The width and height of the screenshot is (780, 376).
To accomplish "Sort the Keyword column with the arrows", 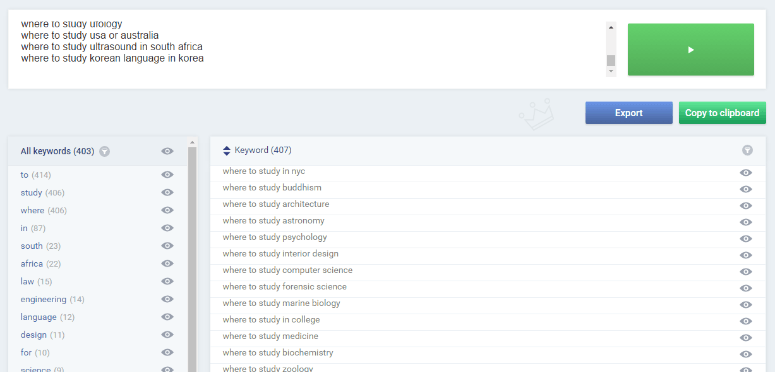I will click(226, 151).
